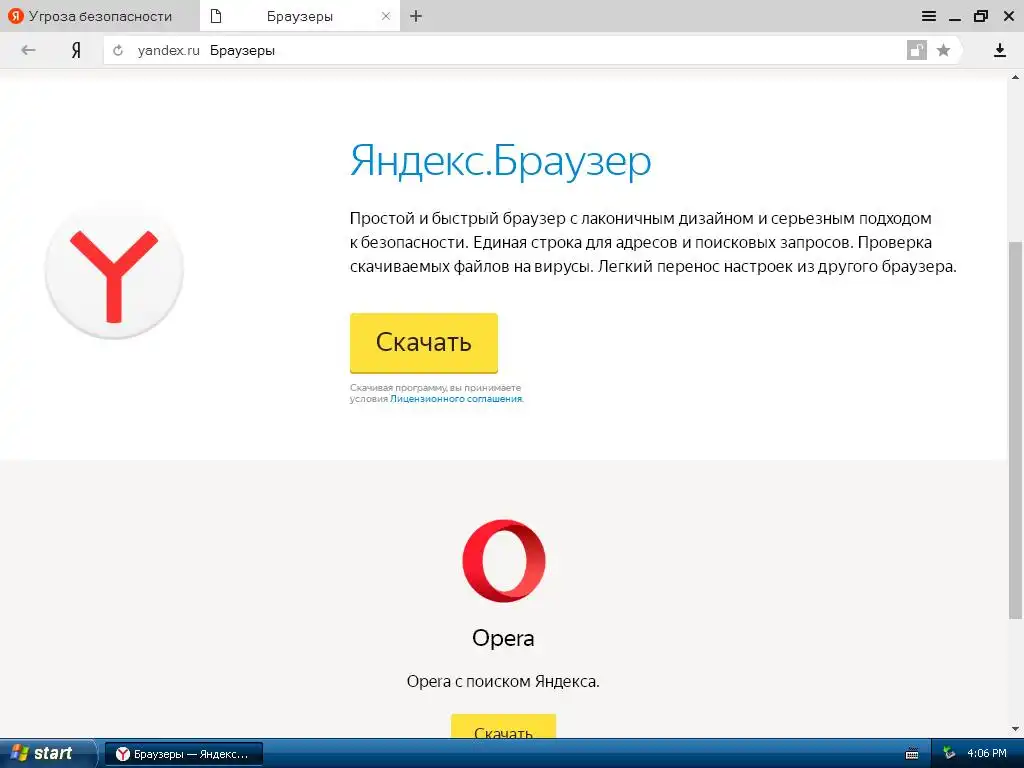Close the browser window
The image size is (1024, 768).
point(1008,16)
